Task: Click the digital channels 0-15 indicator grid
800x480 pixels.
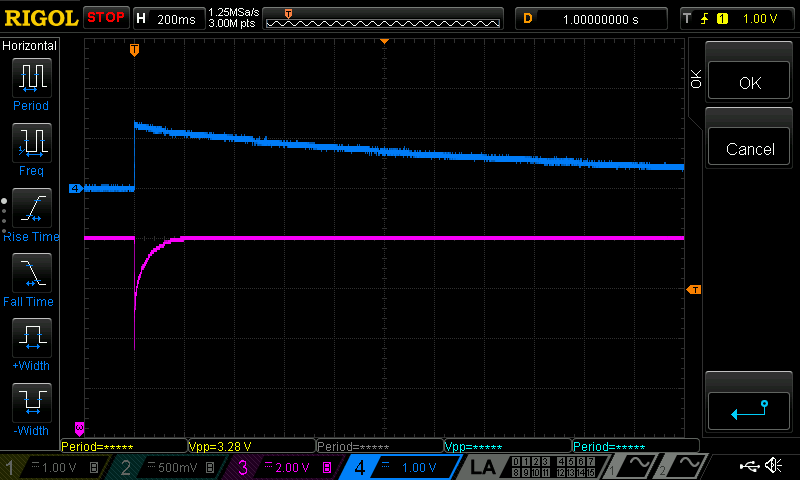Action: [x=554, y=467]
